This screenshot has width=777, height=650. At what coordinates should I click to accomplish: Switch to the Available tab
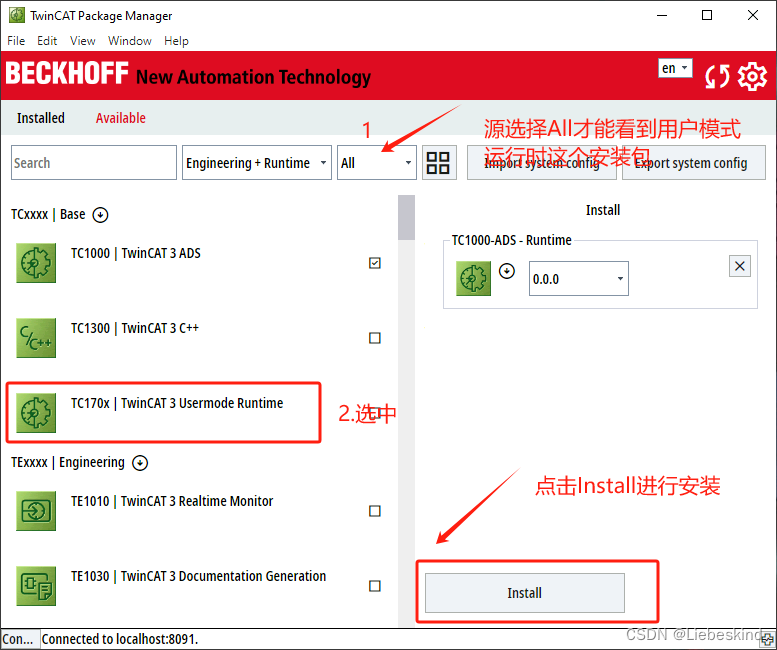(120, 118)
